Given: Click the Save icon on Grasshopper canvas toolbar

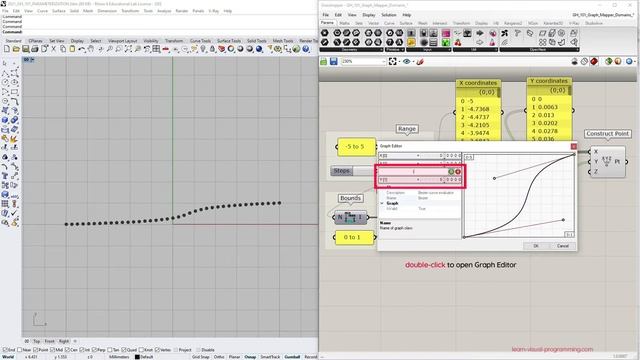Looking at the screenshot, I should [x=333, y=61].
